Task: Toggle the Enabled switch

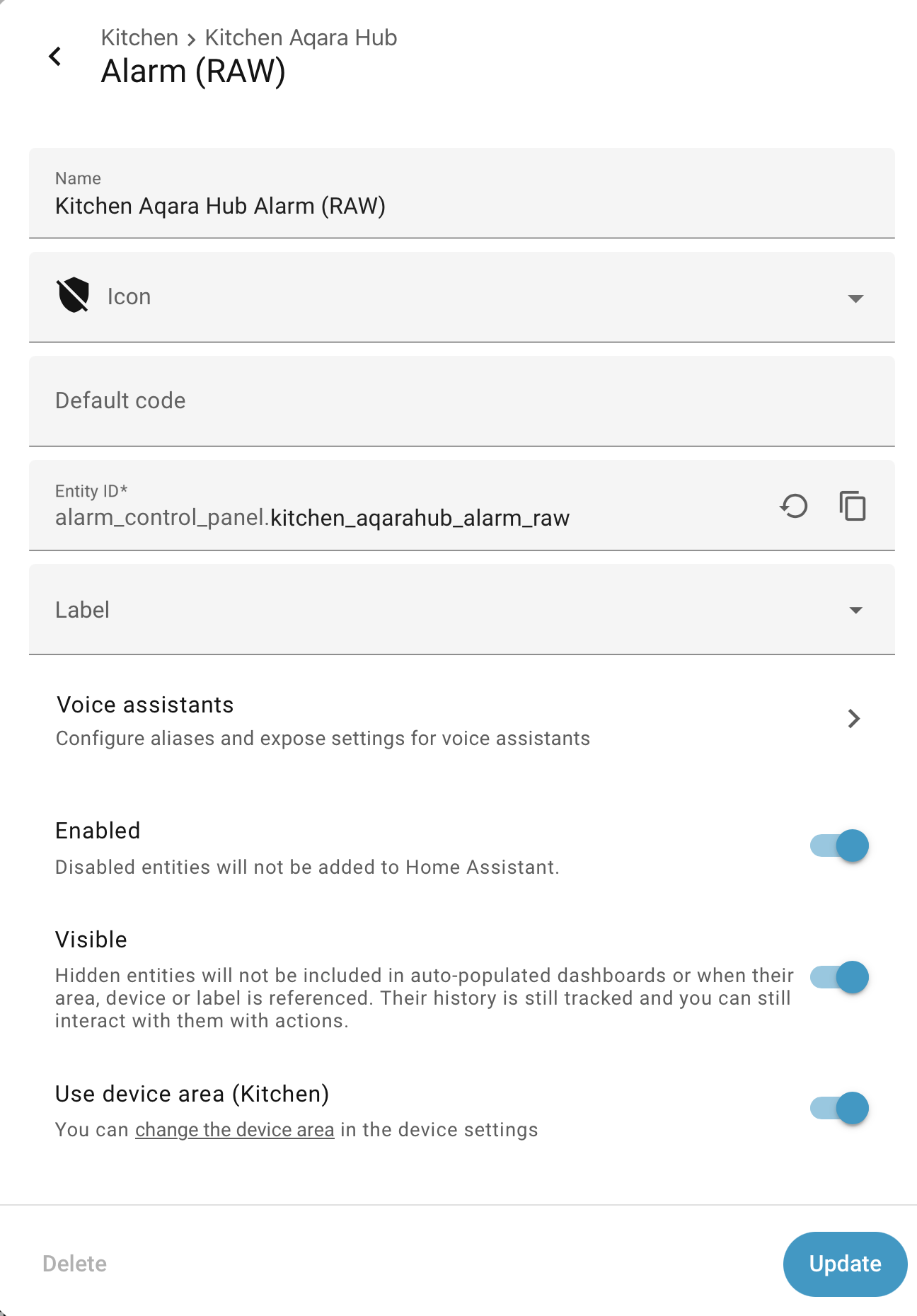Action: 839,845
